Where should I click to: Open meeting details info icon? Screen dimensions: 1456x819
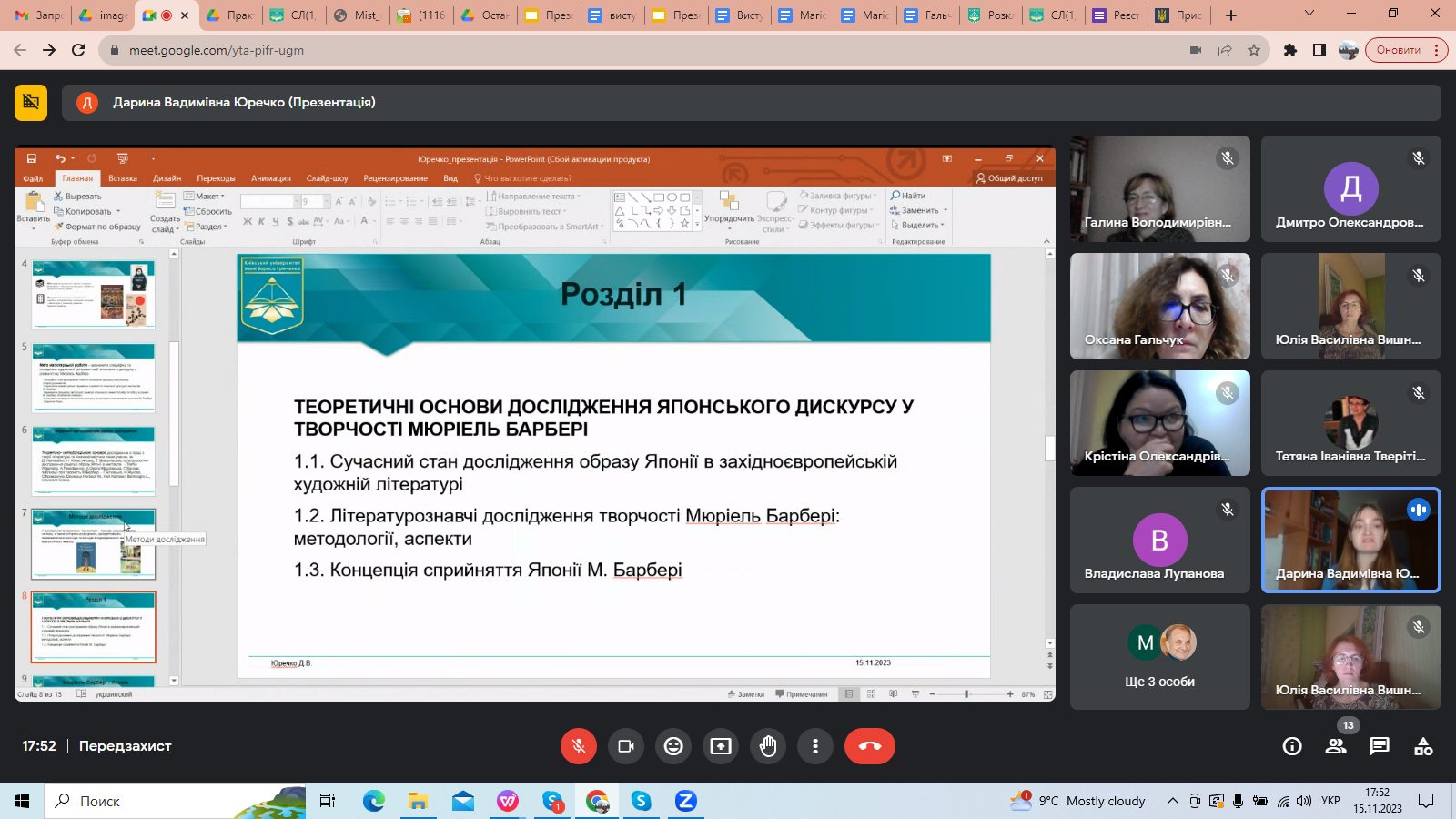point(1292,747)
